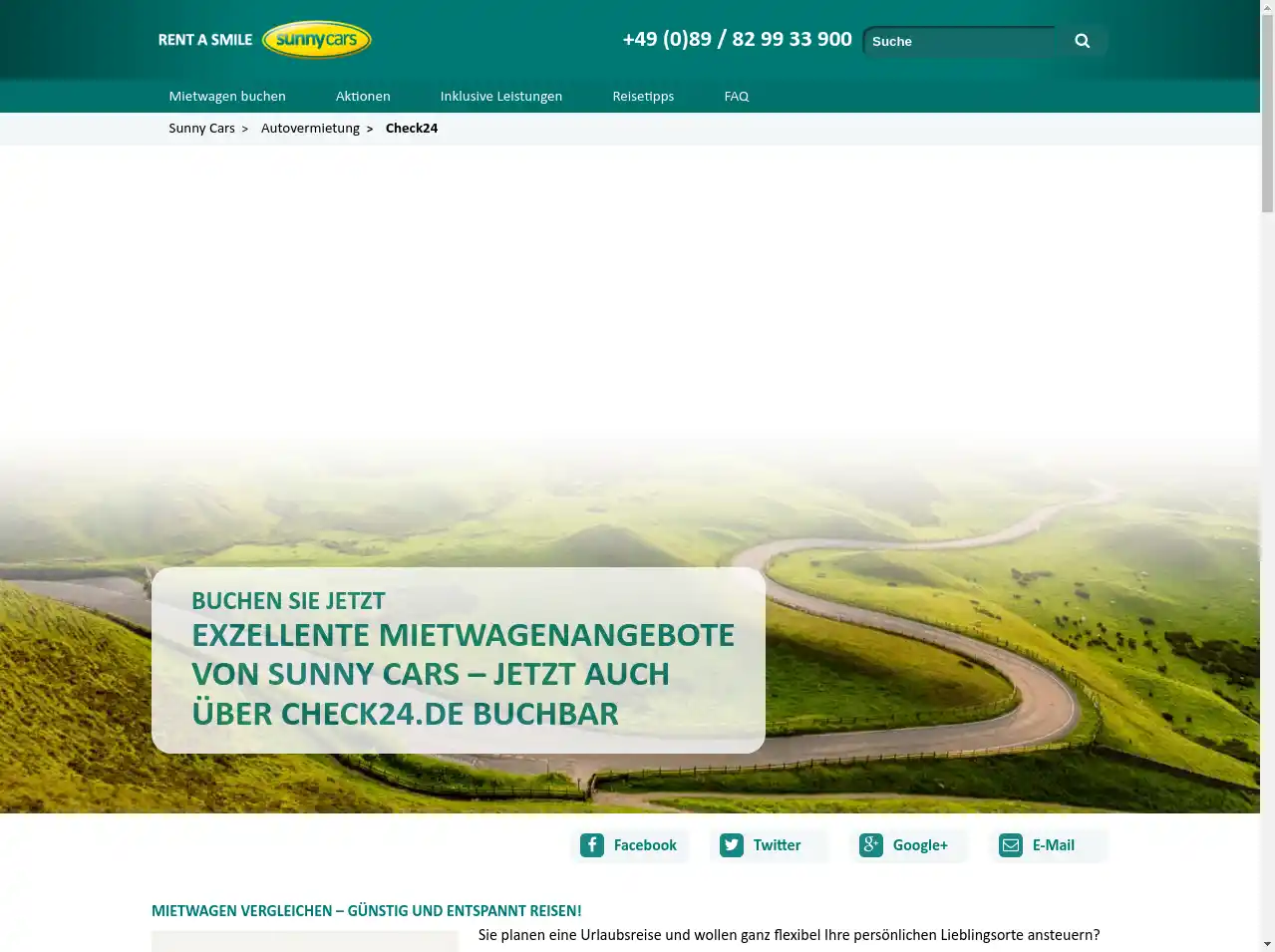Click the Mietwagen vergleichen heading
Viewport: 1275px width, 952px height.
point(366,911)
